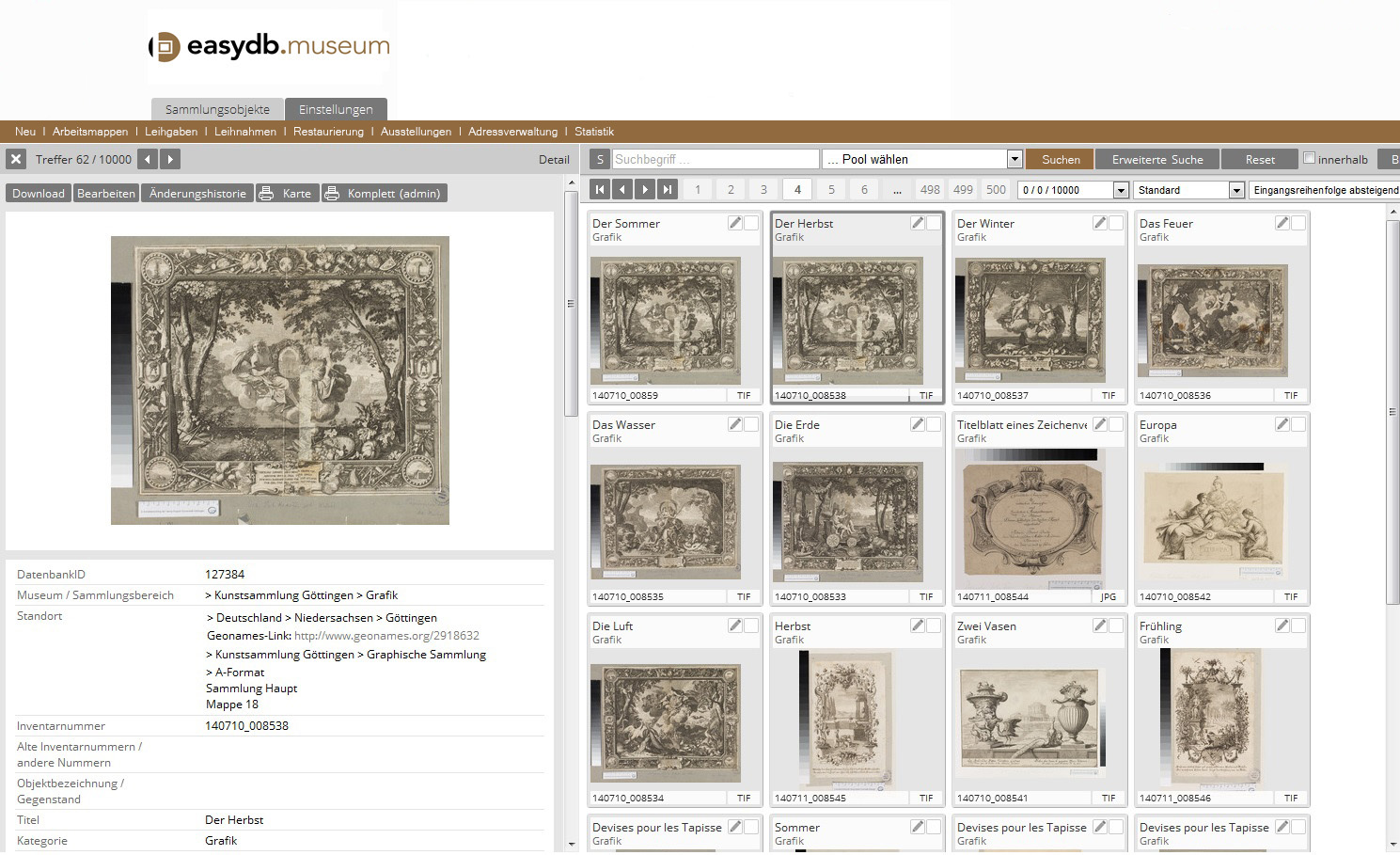Open the Neu menu

click(25, 132)
